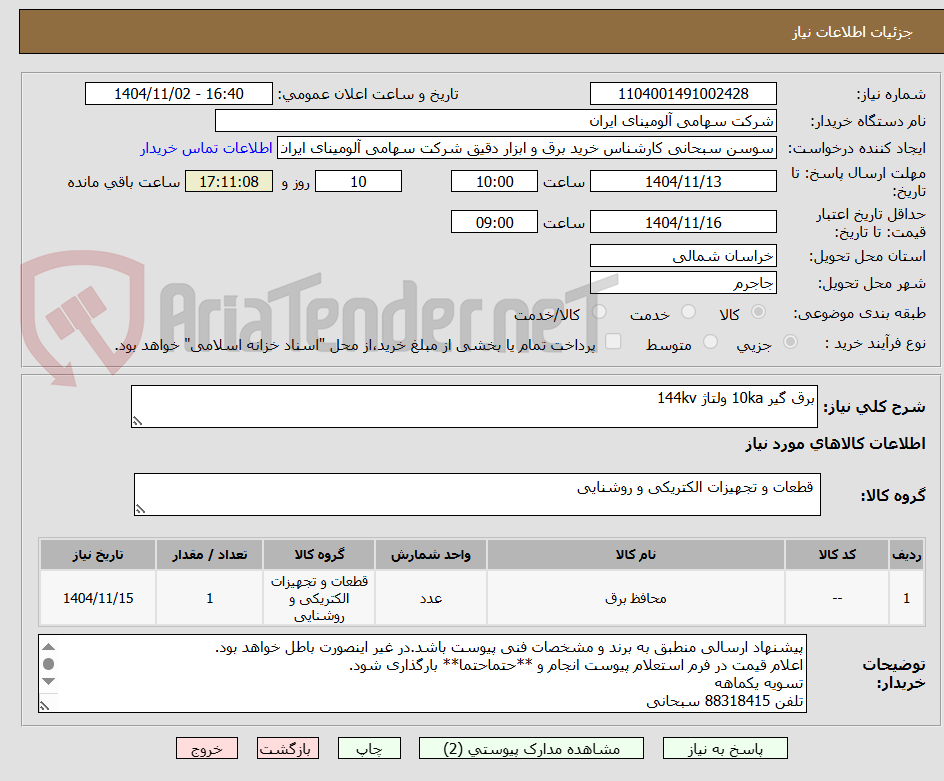The width and height of the screenshot is (944, 781).
Task: Click the چاپ print button
Action: [x=369, y=748]
